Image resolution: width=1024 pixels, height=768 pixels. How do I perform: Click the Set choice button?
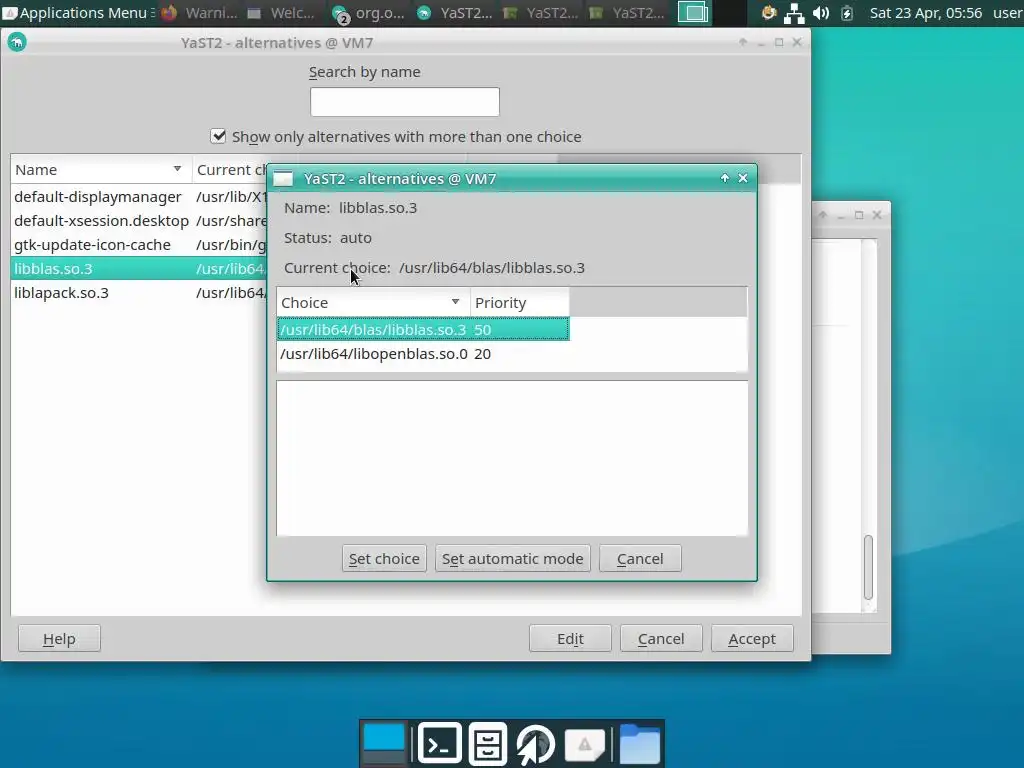point(384,558)
